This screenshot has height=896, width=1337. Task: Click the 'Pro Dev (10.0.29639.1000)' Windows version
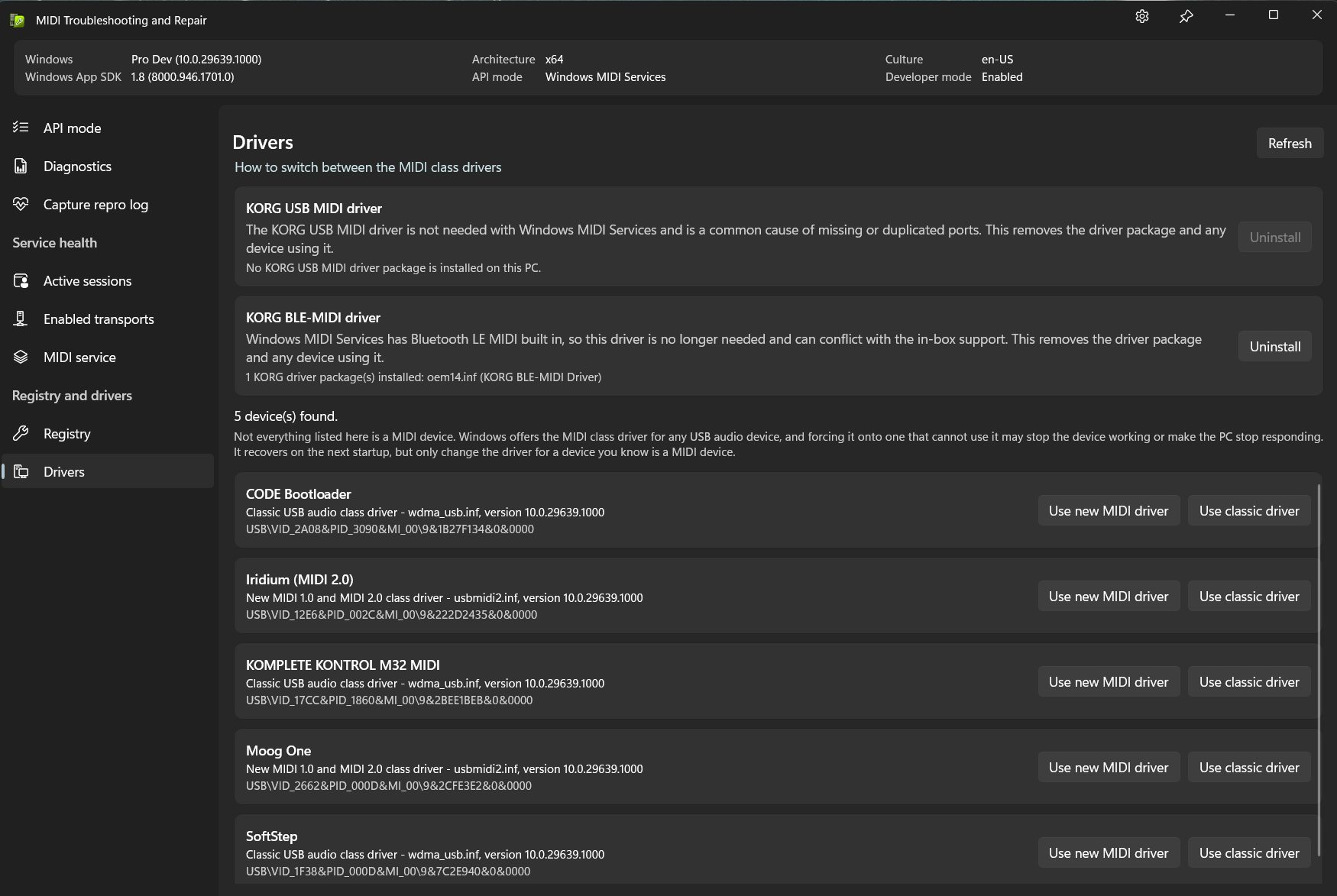pyautogui.click(x=196, y=60)
